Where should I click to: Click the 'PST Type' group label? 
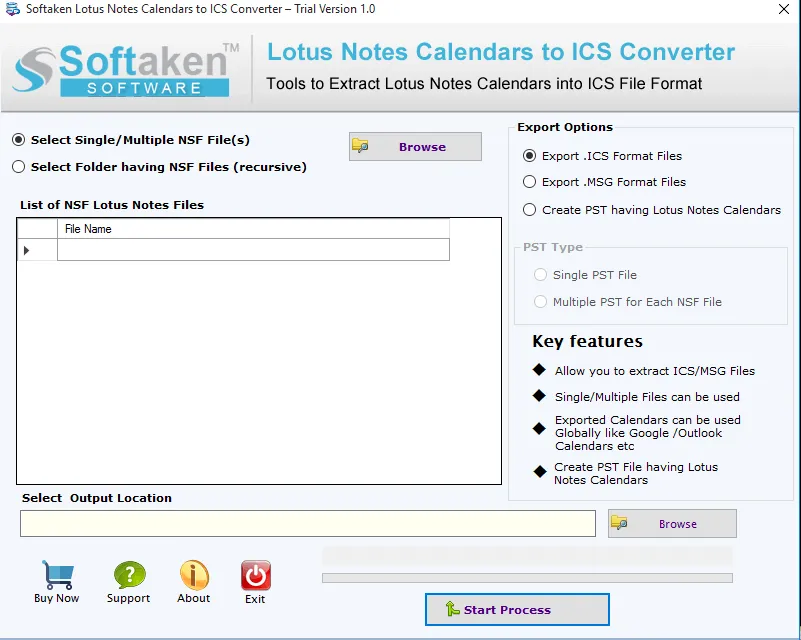[553, 247]
